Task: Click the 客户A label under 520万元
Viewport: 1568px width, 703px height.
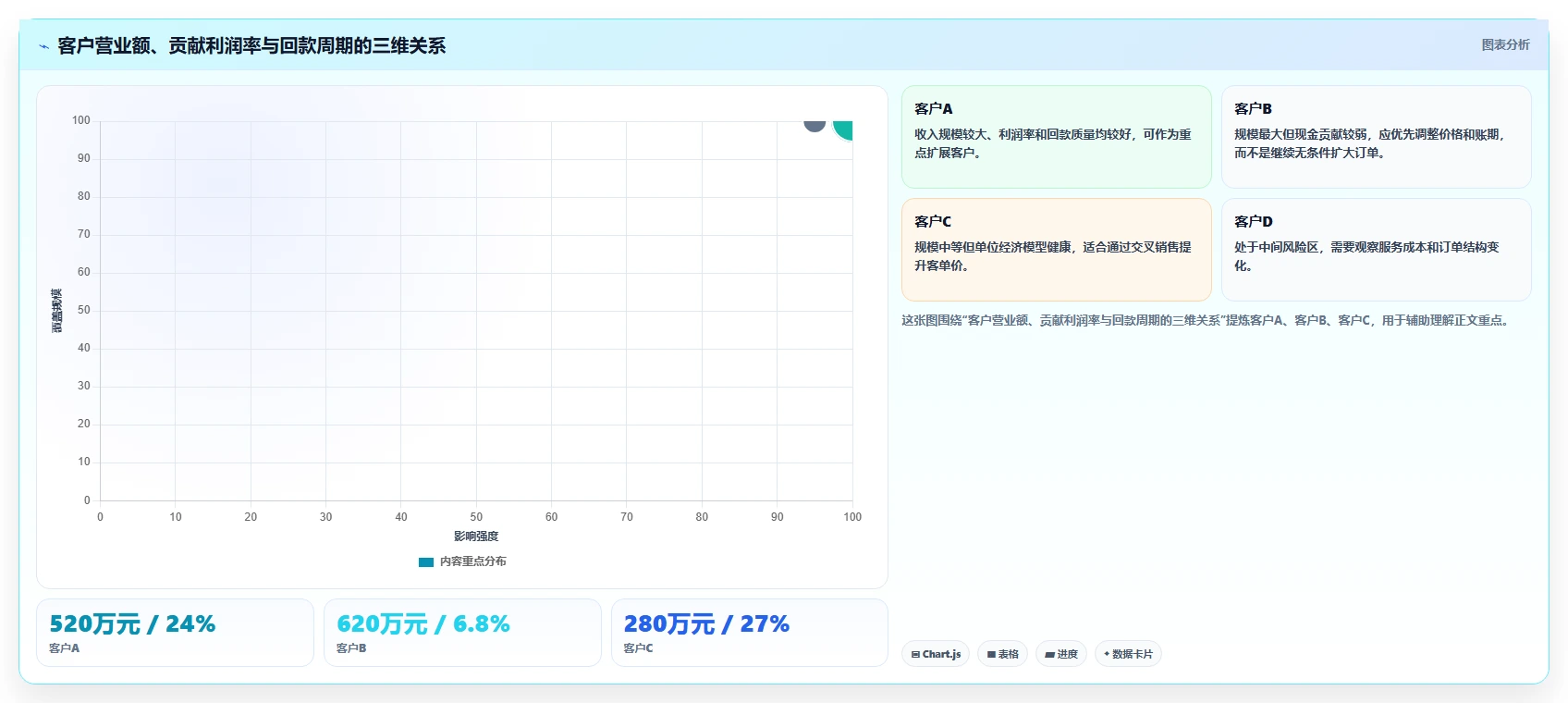Action: [x=65, y=648]
